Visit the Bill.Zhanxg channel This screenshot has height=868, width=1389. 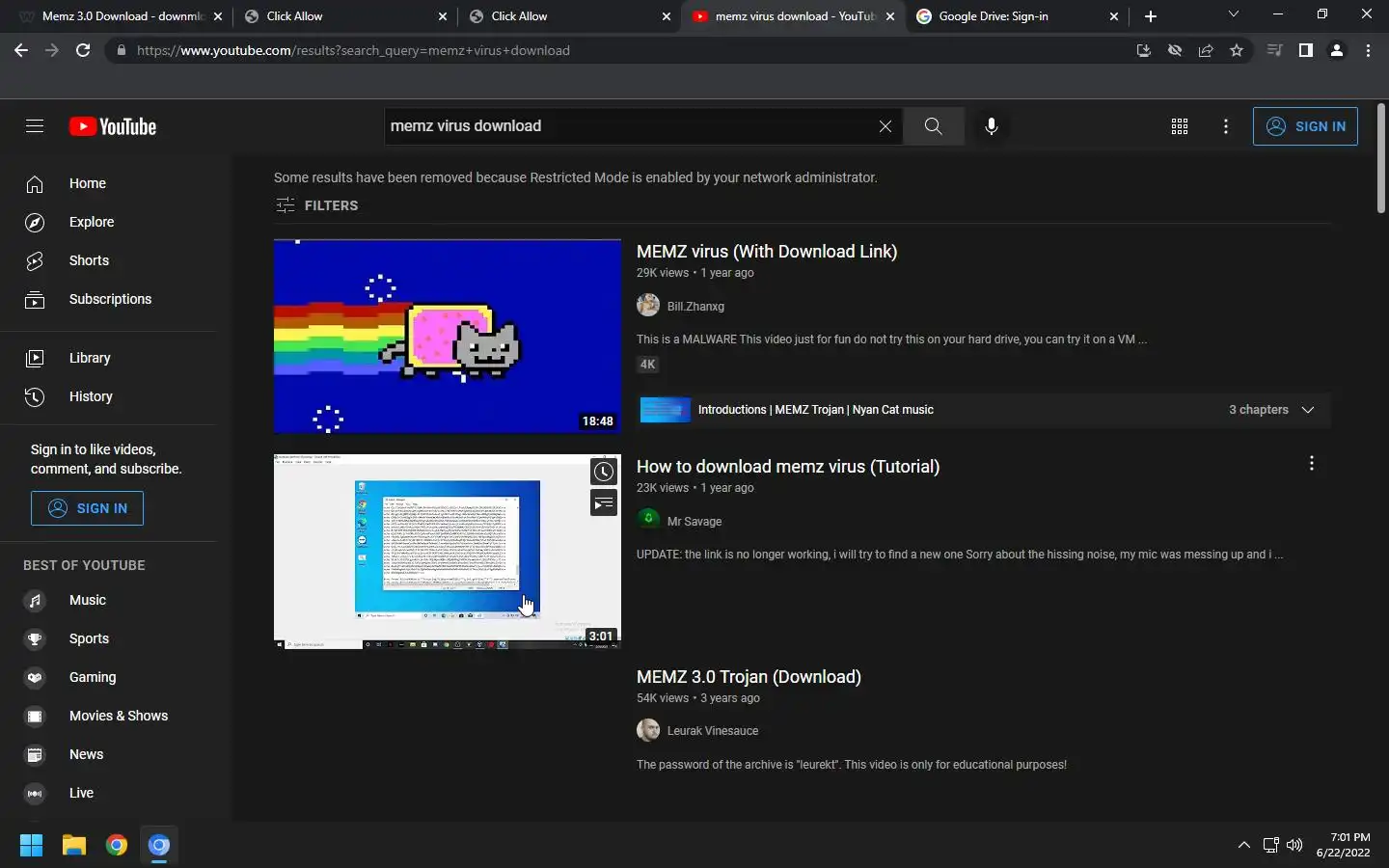(x=695, y=306)
